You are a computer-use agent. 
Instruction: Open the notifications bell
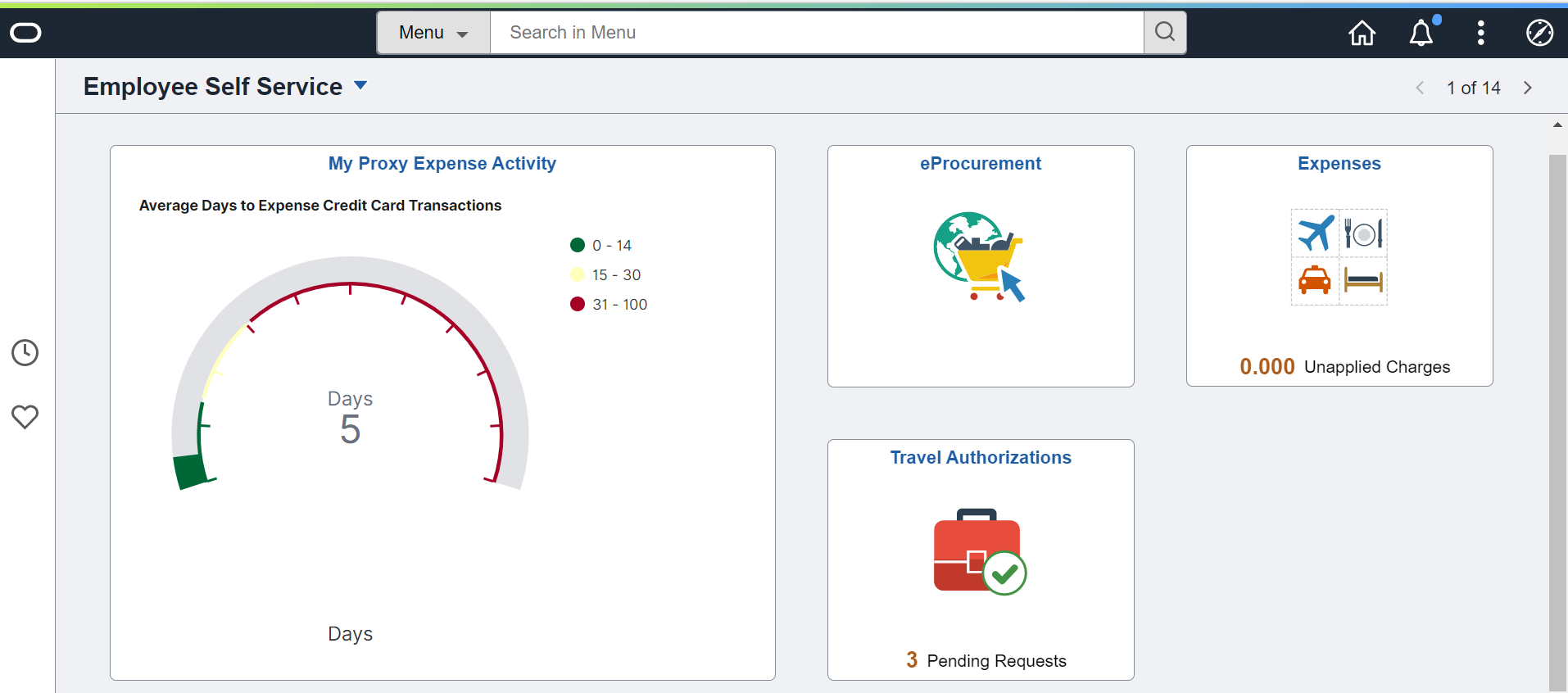pos(1421,33)
